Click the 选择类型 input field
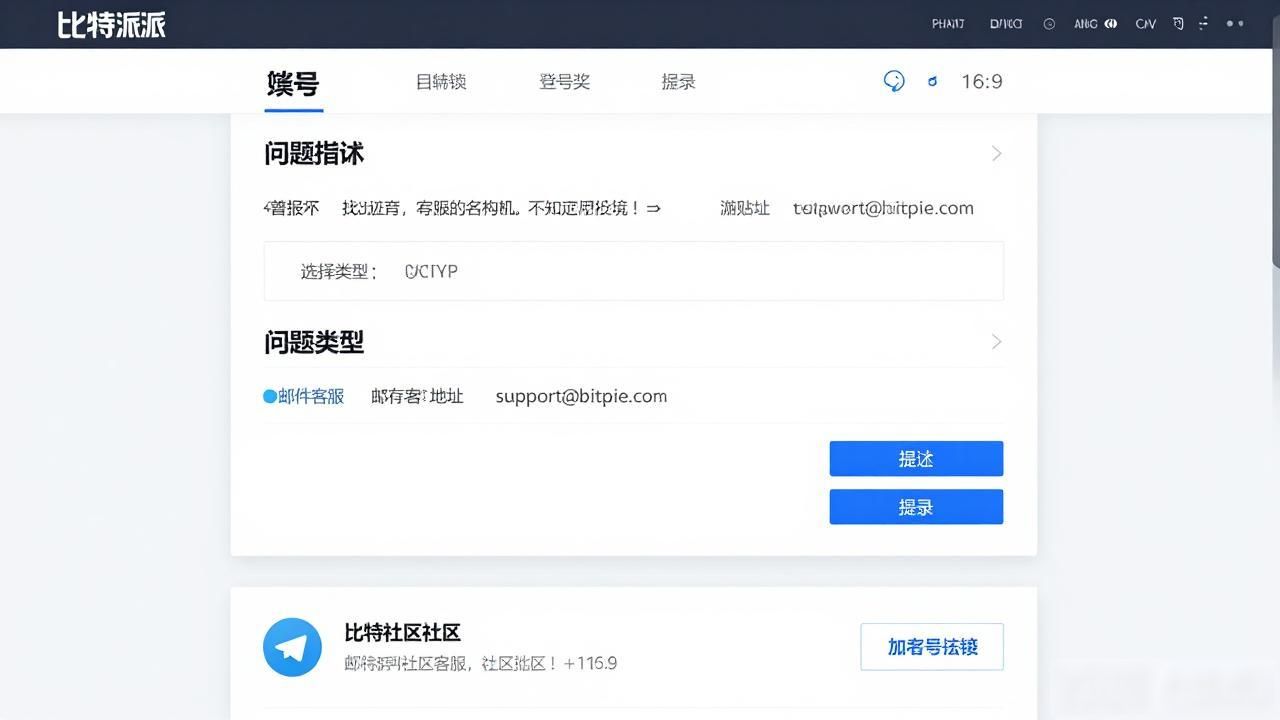 (634, 271)
